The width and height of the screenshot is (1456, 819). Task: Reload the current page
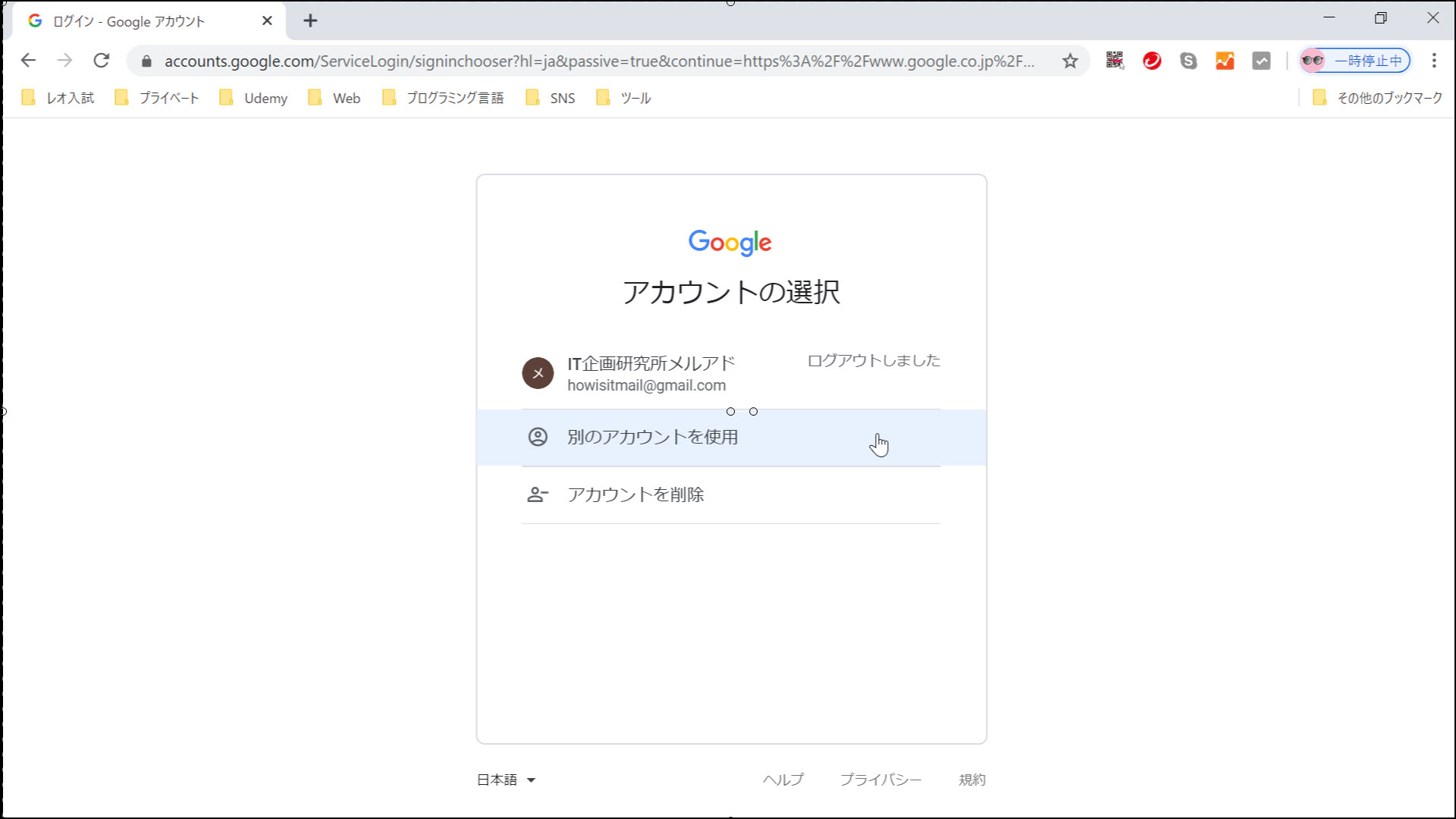102,61
